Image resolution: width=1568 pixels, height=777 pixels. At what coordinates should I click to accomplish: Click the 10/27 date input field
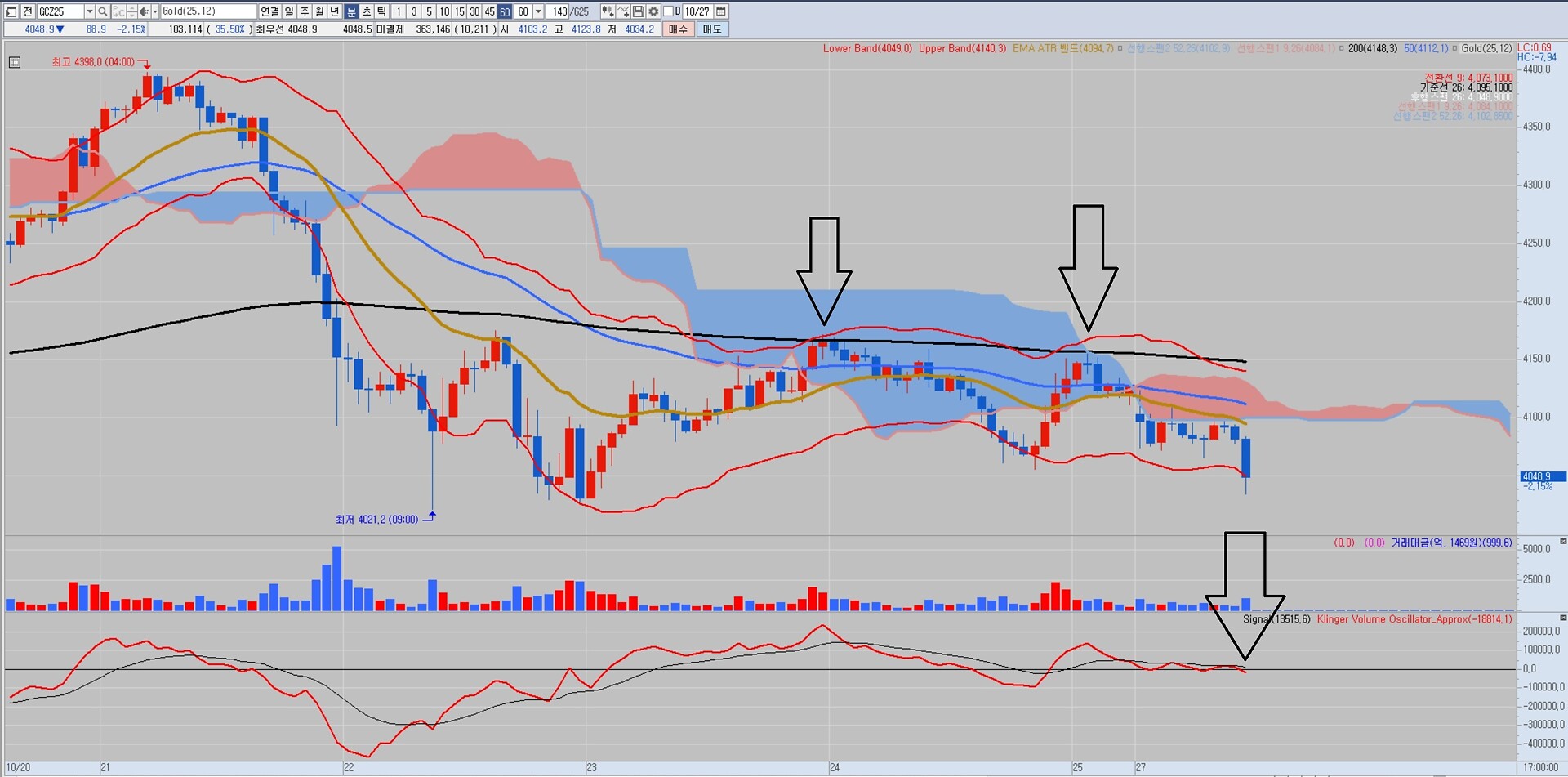tap(697, 11)
